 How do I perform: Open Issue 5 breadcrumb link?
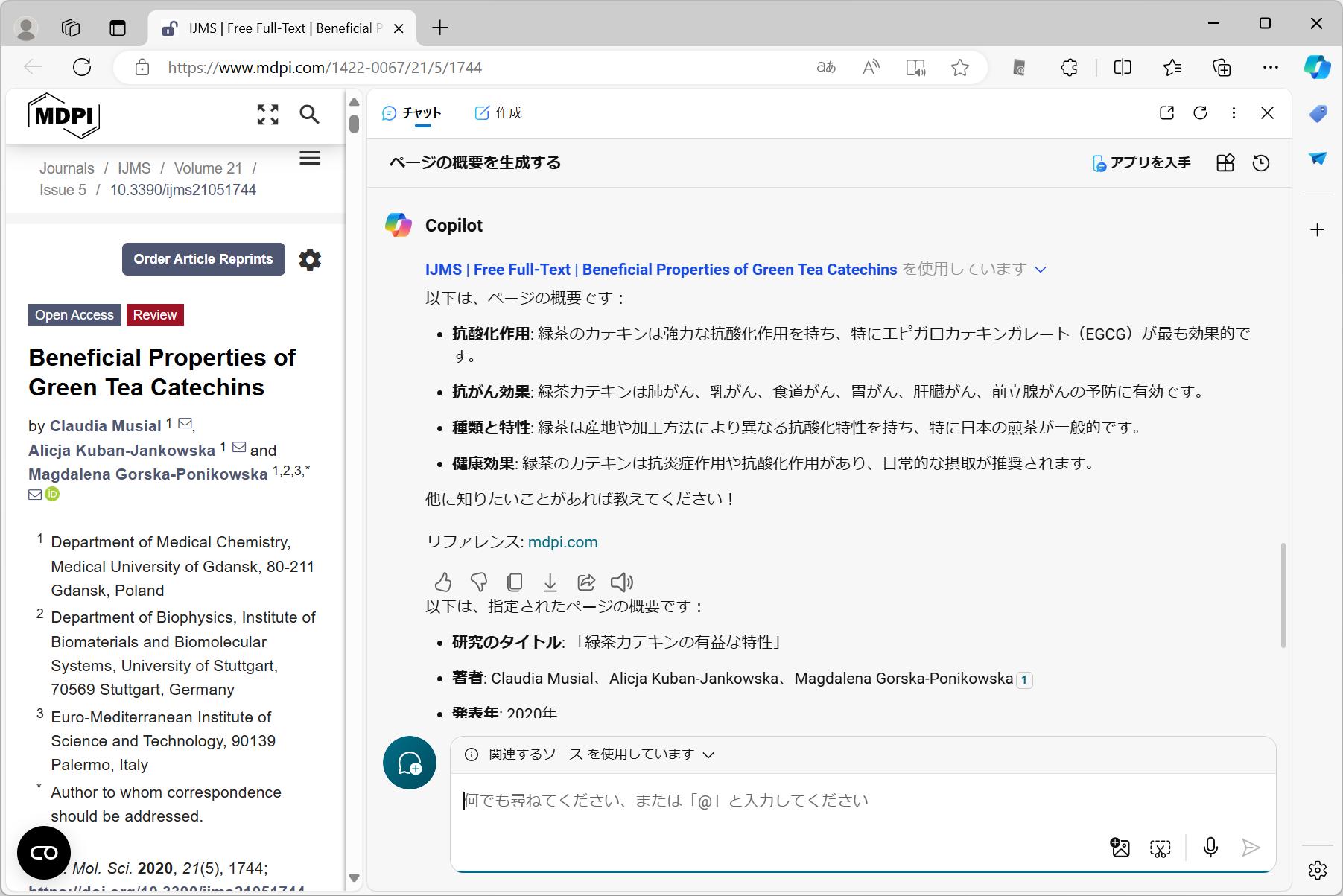pos(63,190)
